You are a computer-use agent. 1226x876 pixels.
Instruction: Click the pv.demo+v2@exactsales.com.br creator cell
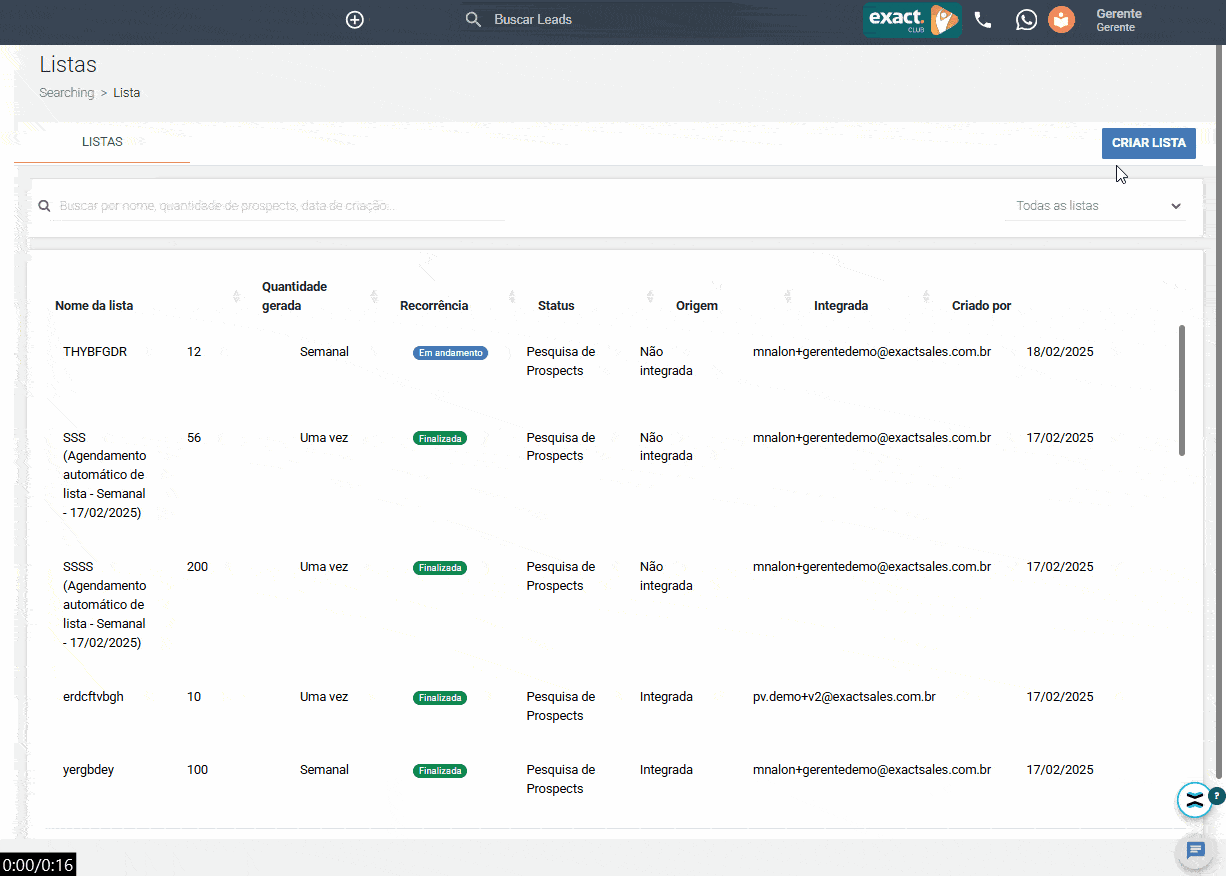(x=844, y=697)
